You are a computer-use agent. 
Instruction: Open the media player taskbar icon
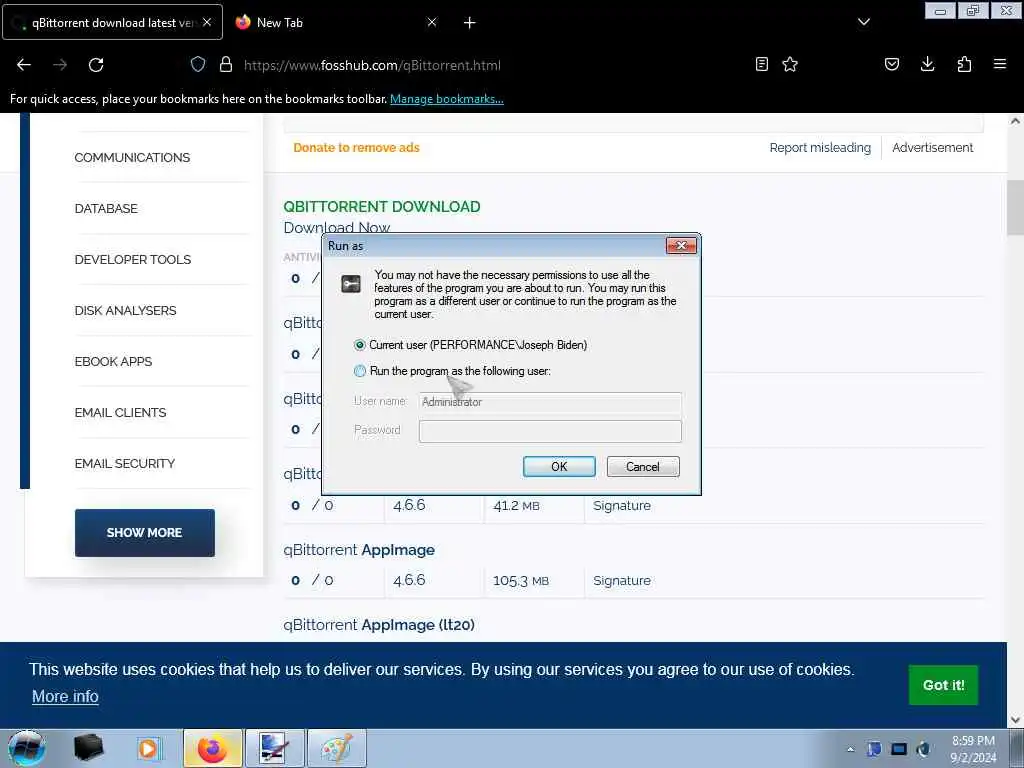coord(149,748)
